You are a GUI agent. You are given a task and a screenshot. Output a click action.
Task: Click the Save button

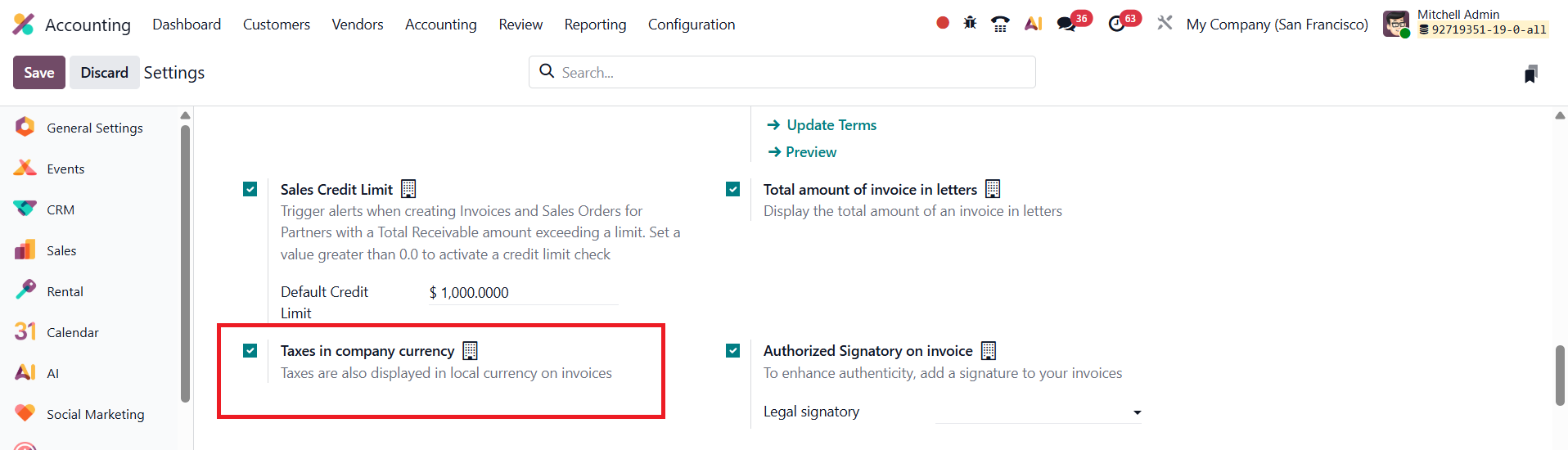click(38, 73)
